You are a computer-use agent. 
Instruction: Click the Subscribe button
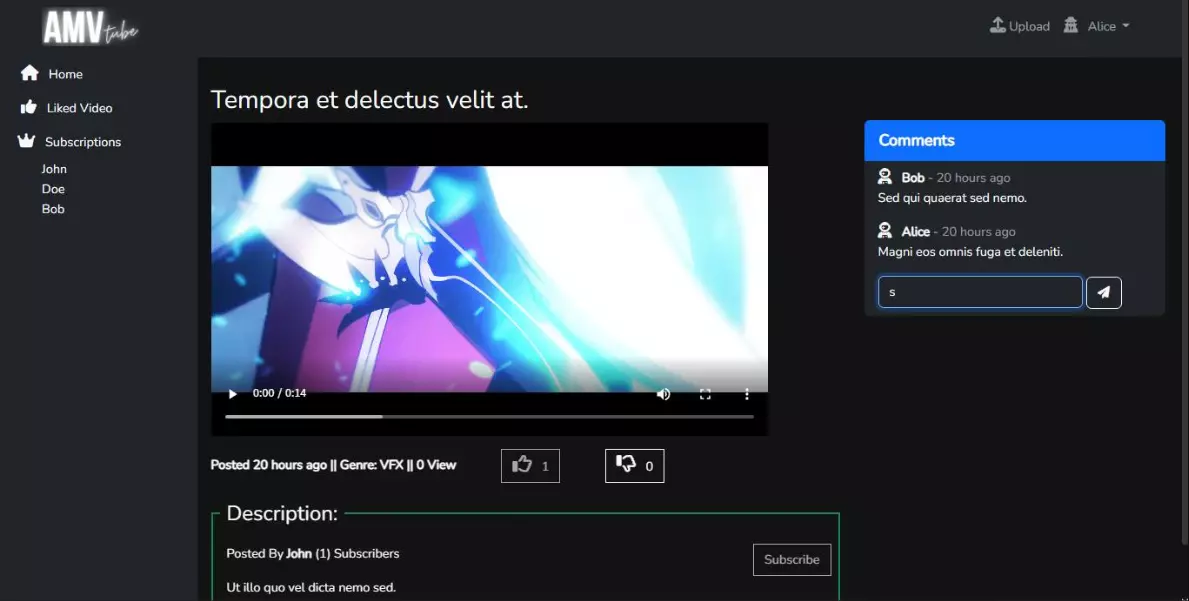(791, 560)
